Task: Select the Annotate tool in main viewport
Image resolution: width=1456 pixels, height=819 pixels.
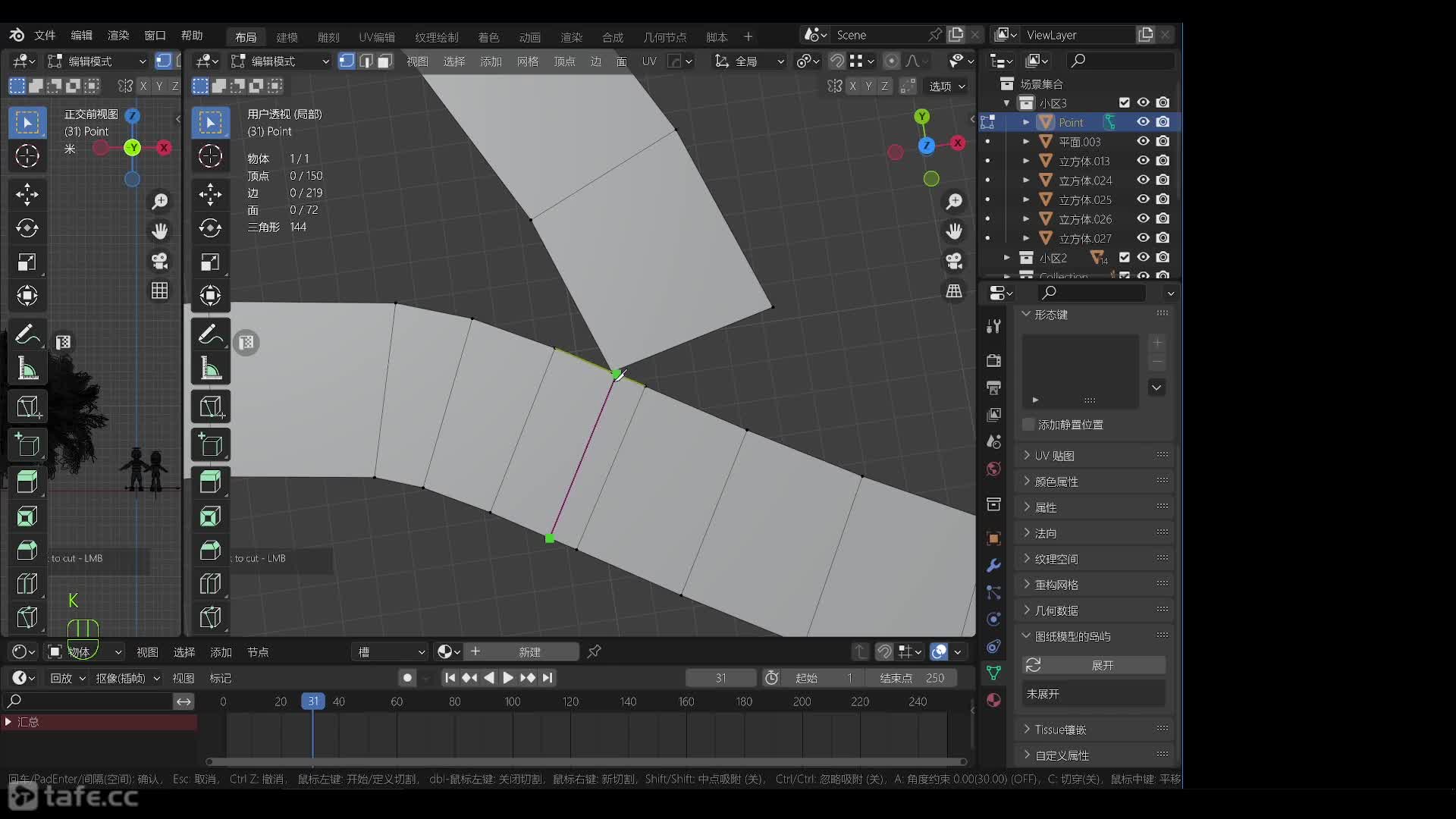Action: coord(210,334)
